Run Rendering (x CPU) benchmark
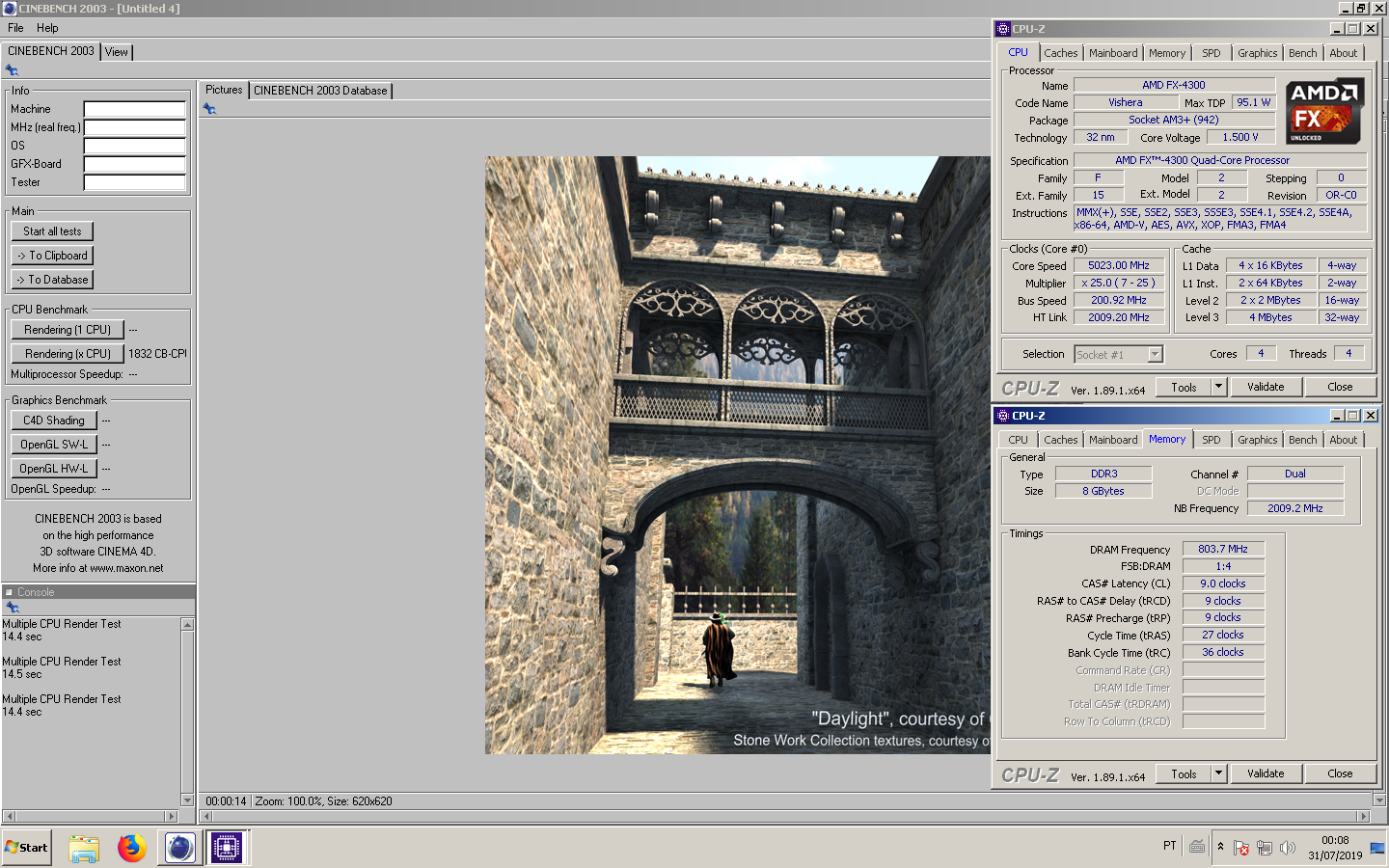The image size is (1389, 868). [x=68, y=354]
